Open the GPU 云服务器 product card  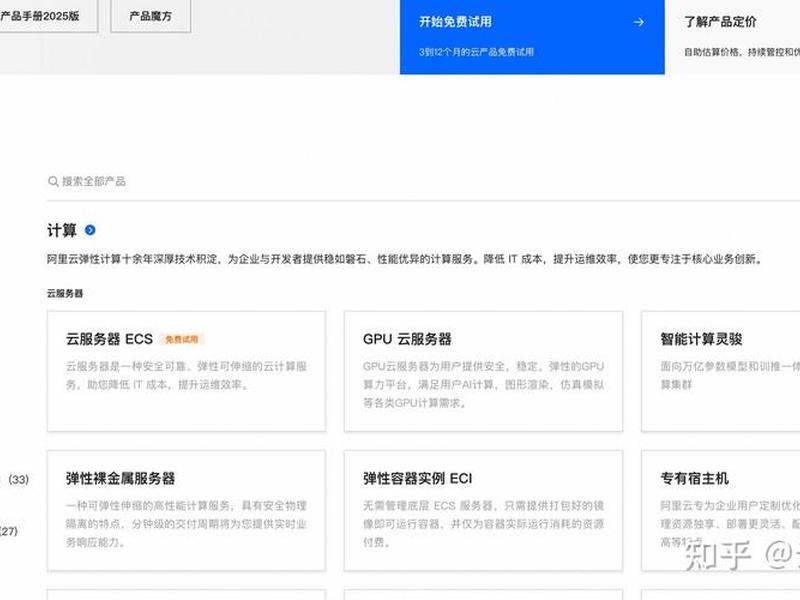tap(483, 371)
